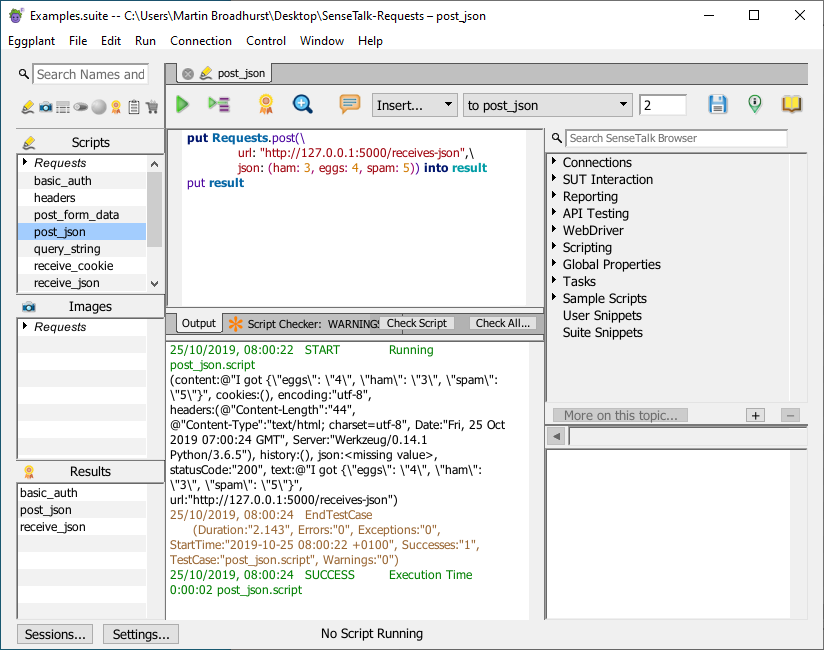
Task: Open the Eggplant menu
Action: 32,41
